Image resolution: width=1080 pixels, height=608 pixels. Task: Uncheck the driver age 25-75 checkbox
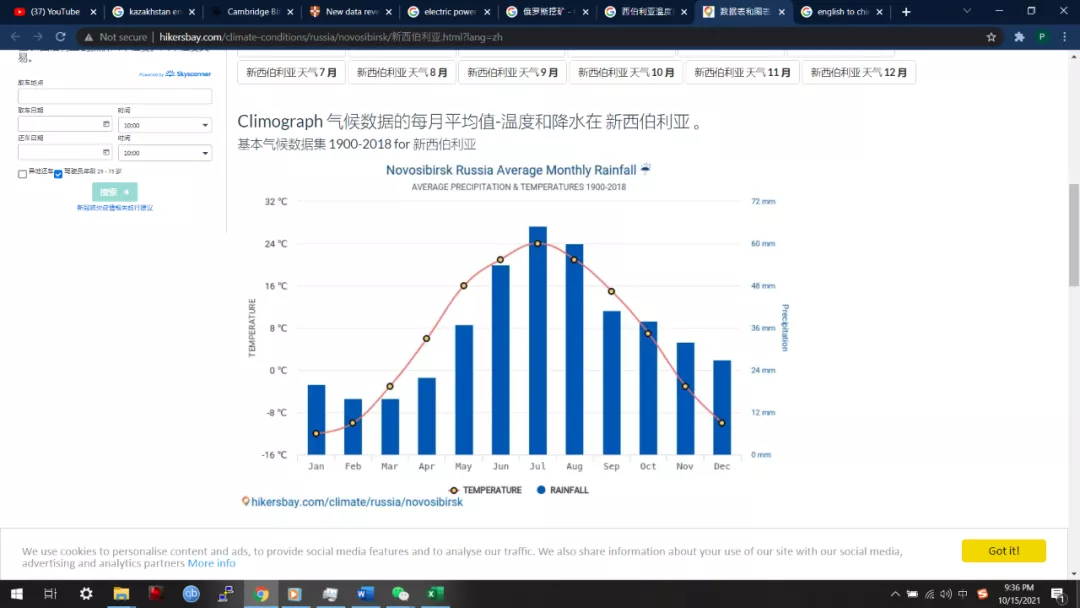click(59, 174)
